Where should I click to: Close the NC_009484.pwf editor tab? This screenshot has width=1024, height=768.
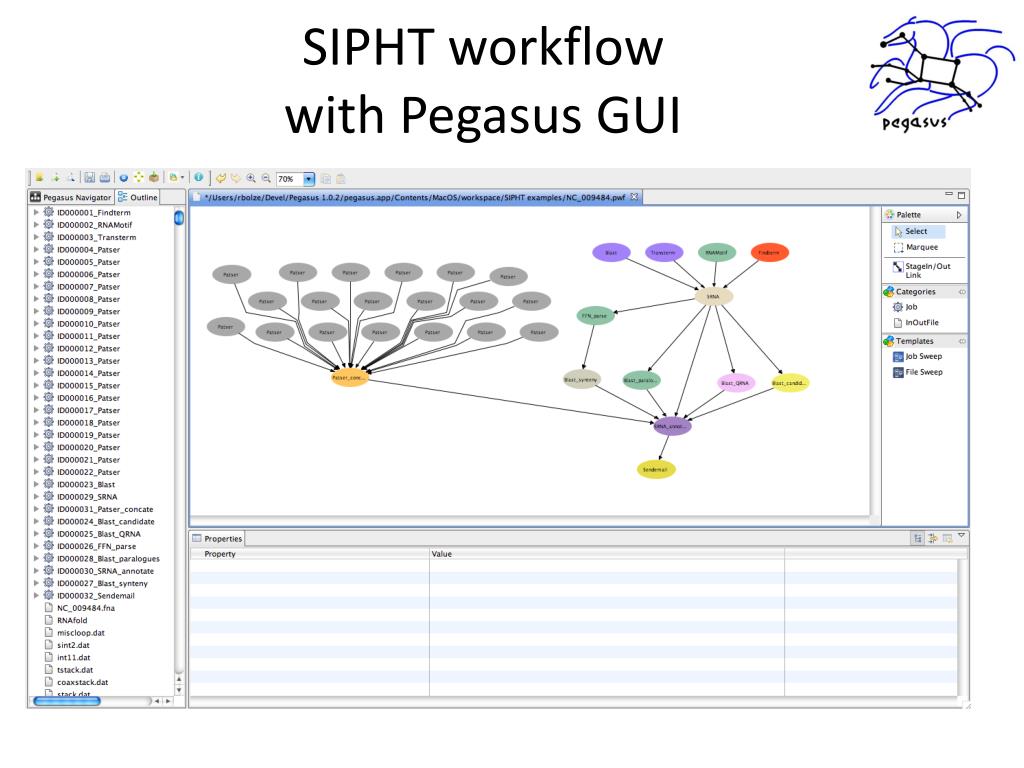634,197
